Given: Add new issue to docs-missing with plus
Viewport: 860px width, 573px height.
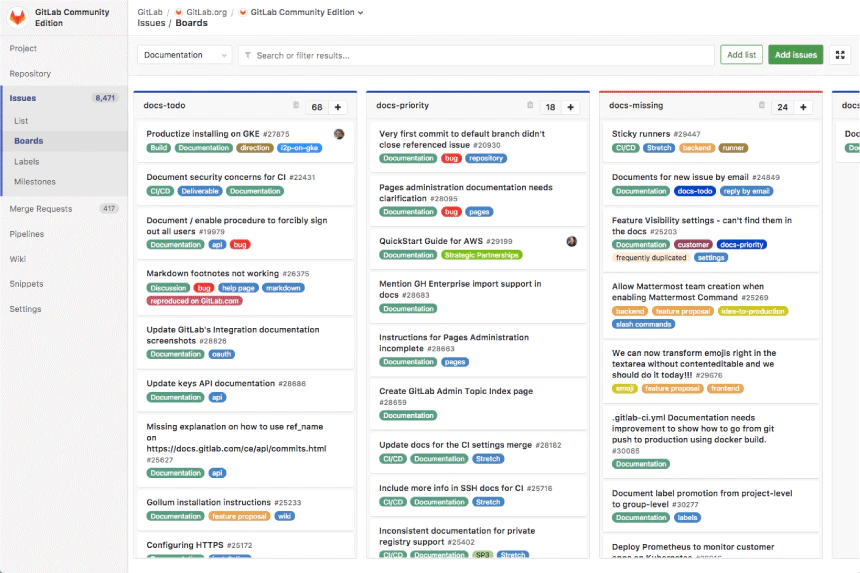Looking at the screenshot, I should point(803,107).
